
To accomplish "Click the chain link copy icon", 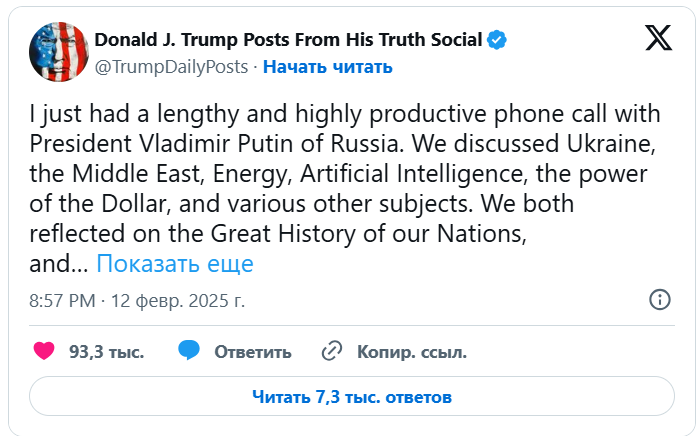I will tap(333, 352).
